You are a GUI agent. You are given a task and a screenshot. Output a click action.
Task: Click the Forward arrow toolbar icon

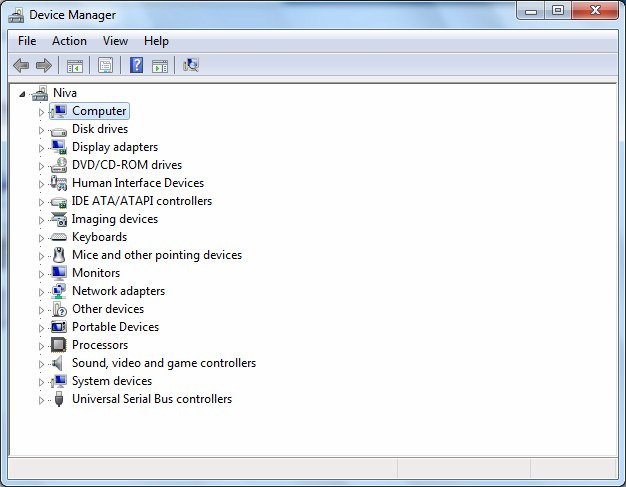pyautogui.click(x=44, y=65)
